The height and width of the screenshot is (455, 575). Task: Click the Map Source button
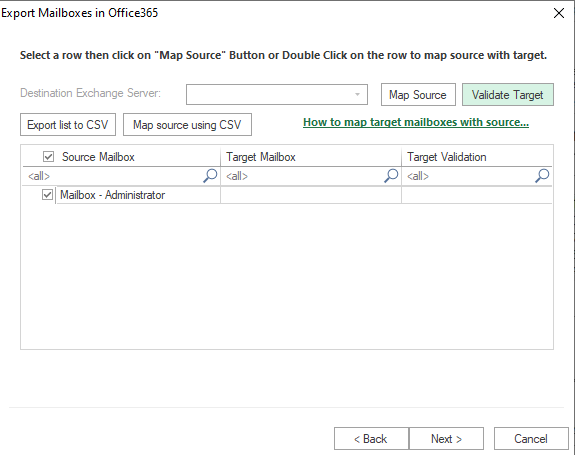coord(418,95)
